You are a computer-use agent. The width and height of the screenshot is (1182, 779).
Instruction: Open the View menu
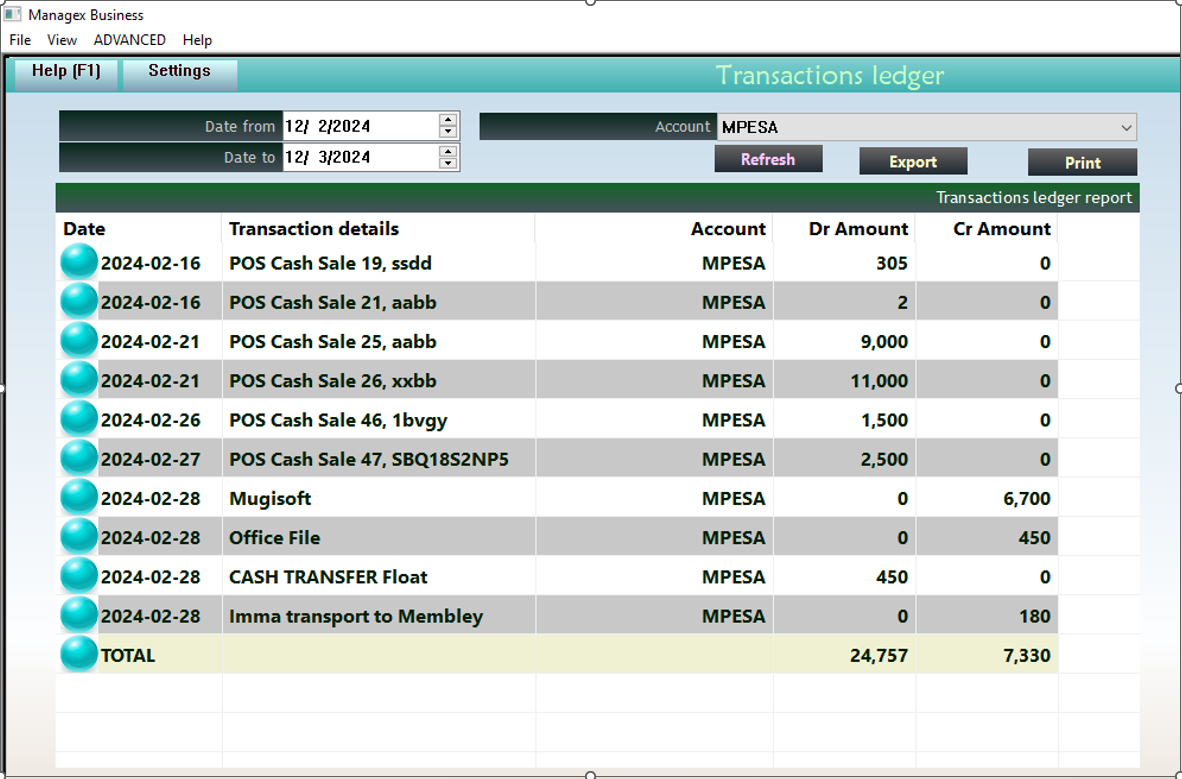coord(62,40)
